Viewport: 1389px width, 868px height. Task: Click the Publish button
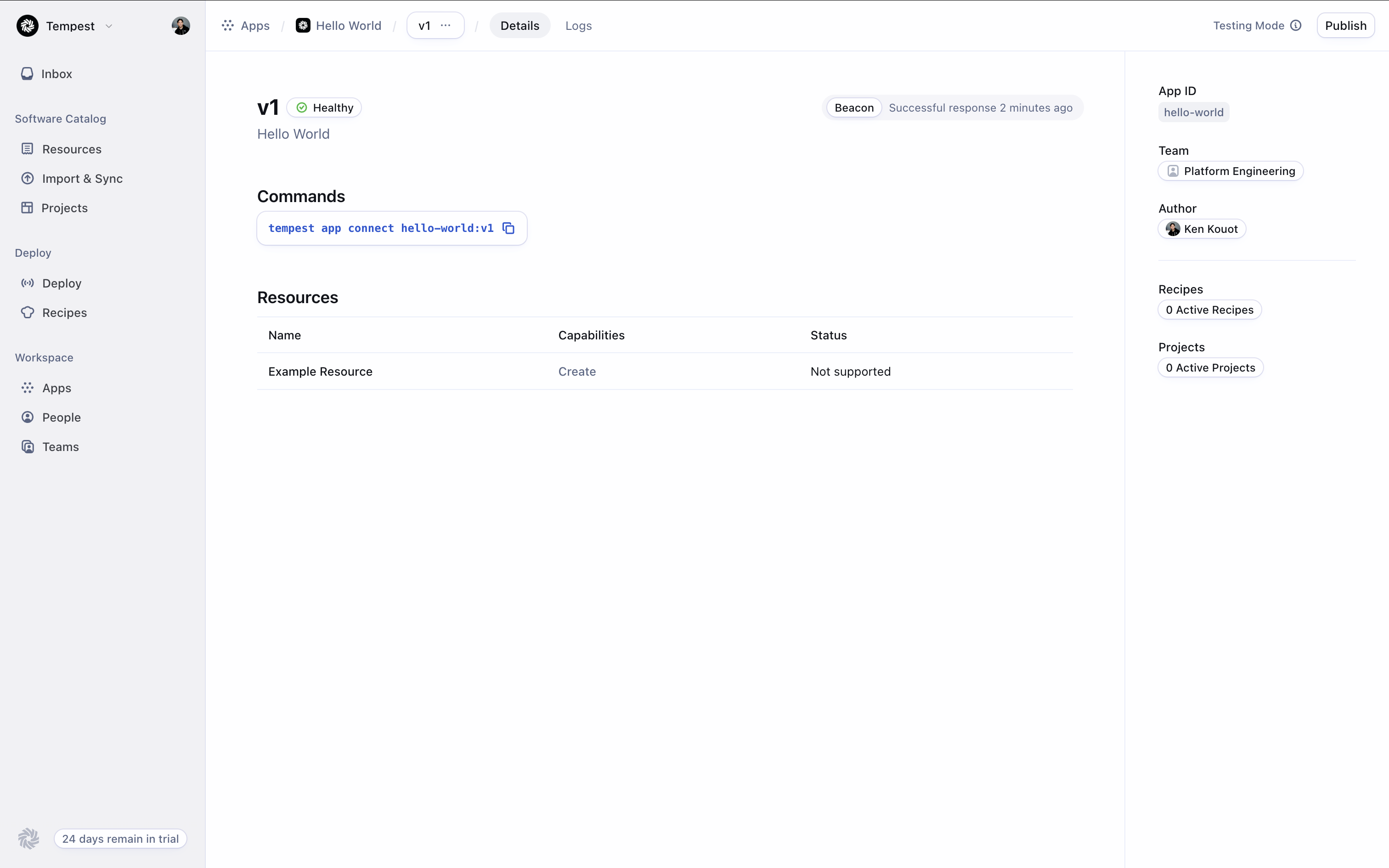coord(1345,26)
